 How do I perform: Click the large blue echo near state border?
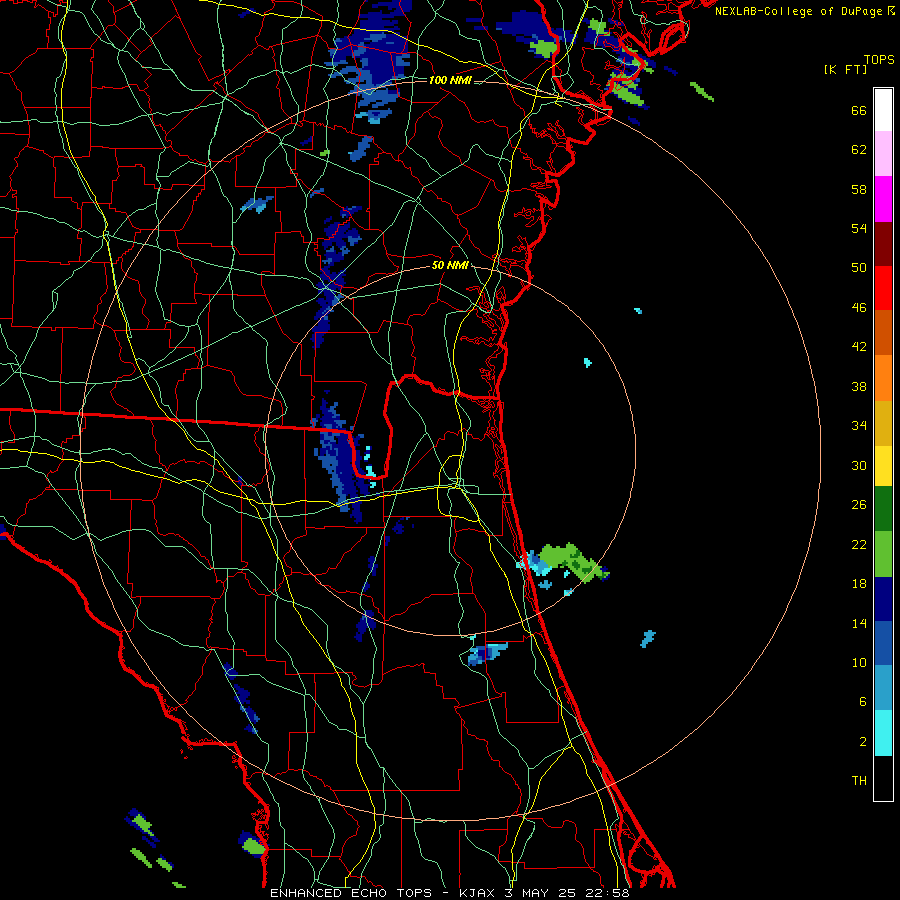pos(340,456)
